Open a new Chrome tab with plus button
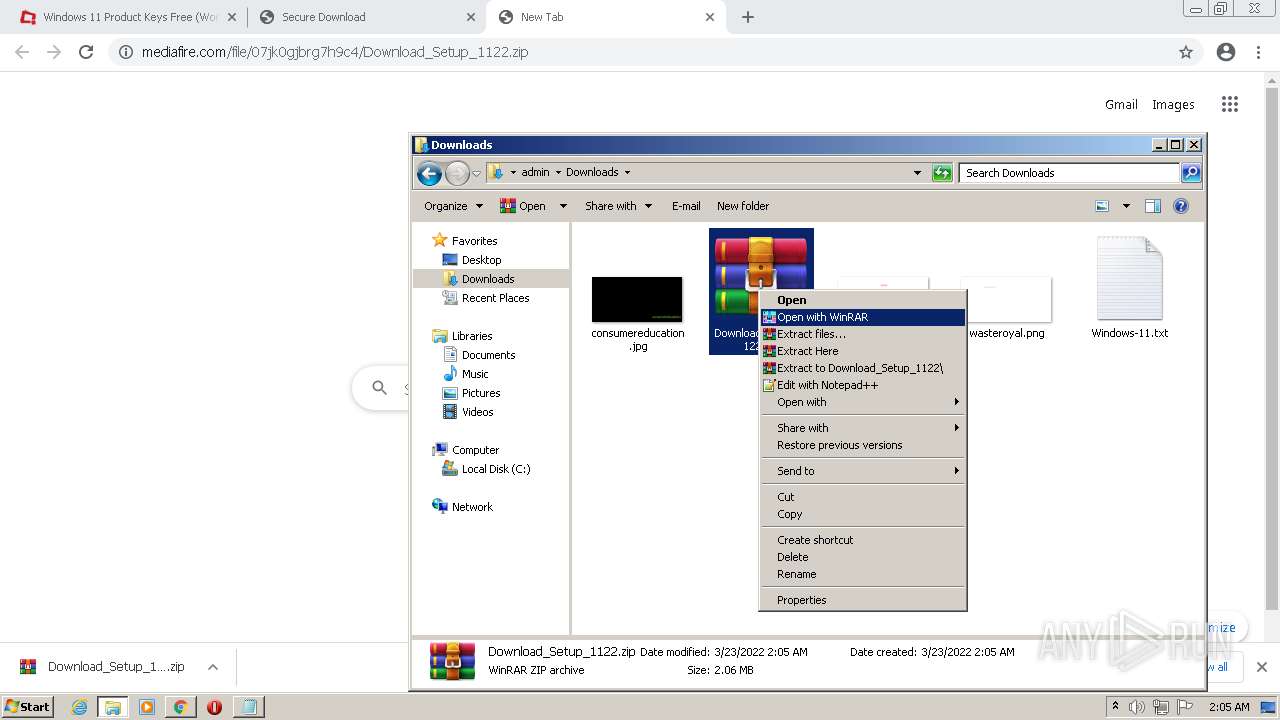Image resolution: width=1280 pixels, height=720 pixels. click(747, 17)
